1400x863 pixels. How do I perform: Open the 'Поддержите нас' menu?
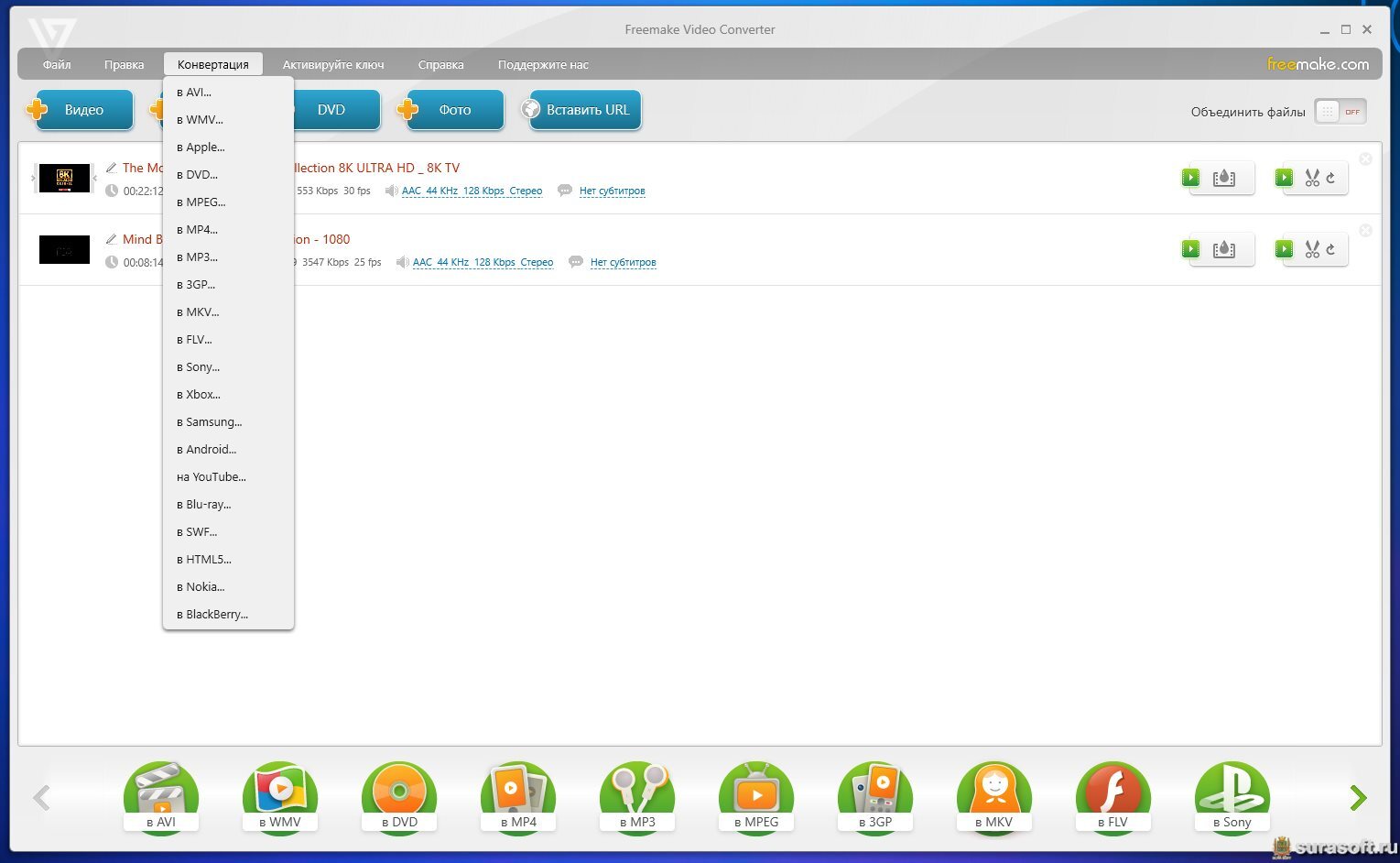[x=543, y=64]
